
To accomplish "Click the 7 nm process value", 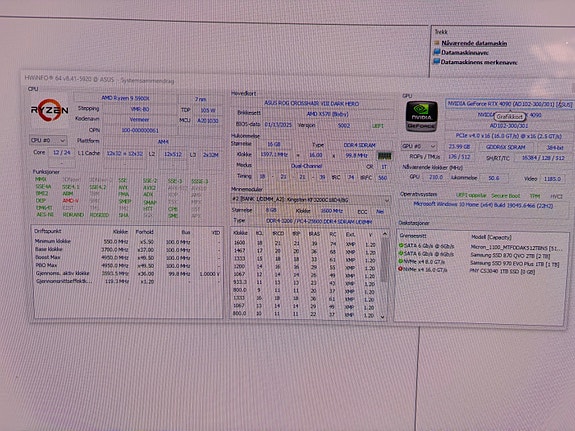I will (x=200, y=99).
